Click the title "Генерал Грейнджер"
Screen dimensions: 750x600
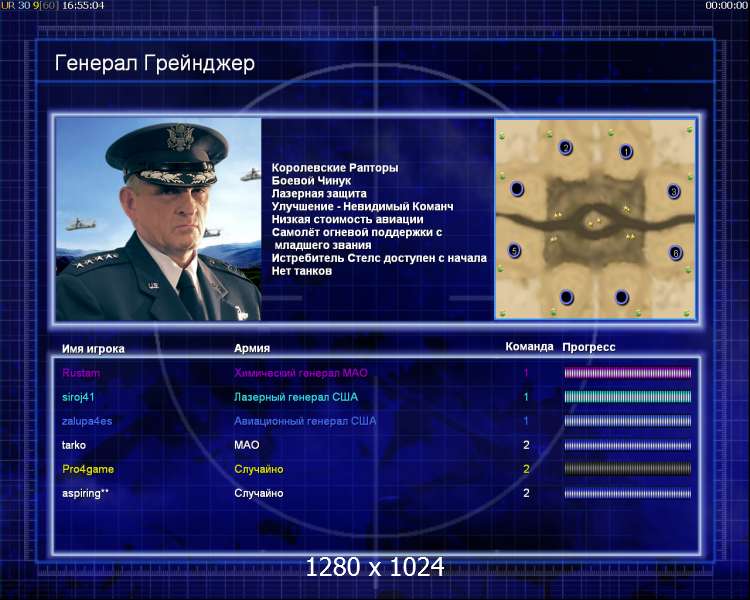154,63
